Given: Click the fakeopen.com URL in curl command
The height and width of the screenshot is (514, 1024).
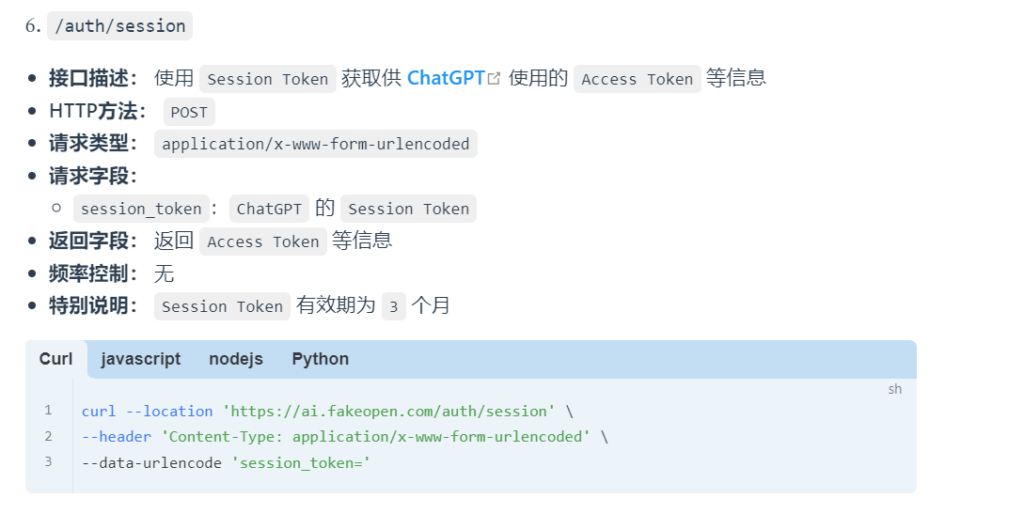Looking at the screenshot, I should [x=388, y=411].
